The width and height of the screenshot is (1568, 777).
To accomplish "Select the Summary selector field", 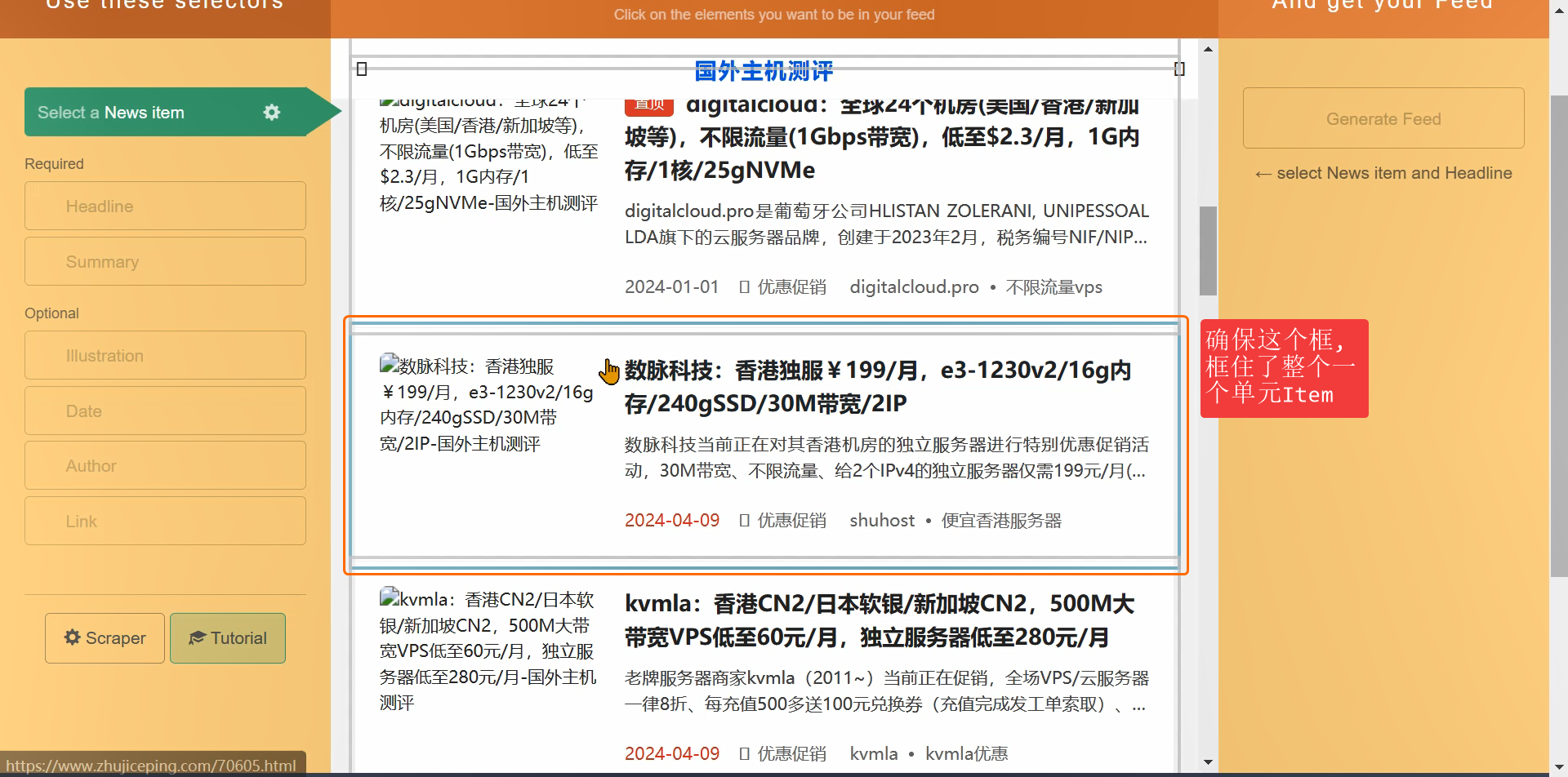I will (165, 262).
